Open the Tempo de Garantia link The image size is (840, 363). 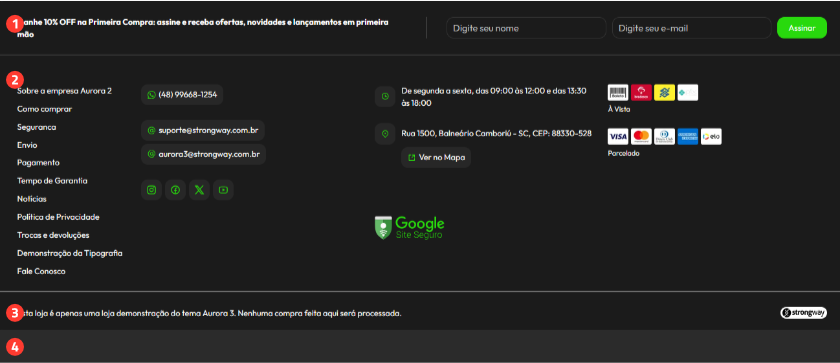point(52,181)
